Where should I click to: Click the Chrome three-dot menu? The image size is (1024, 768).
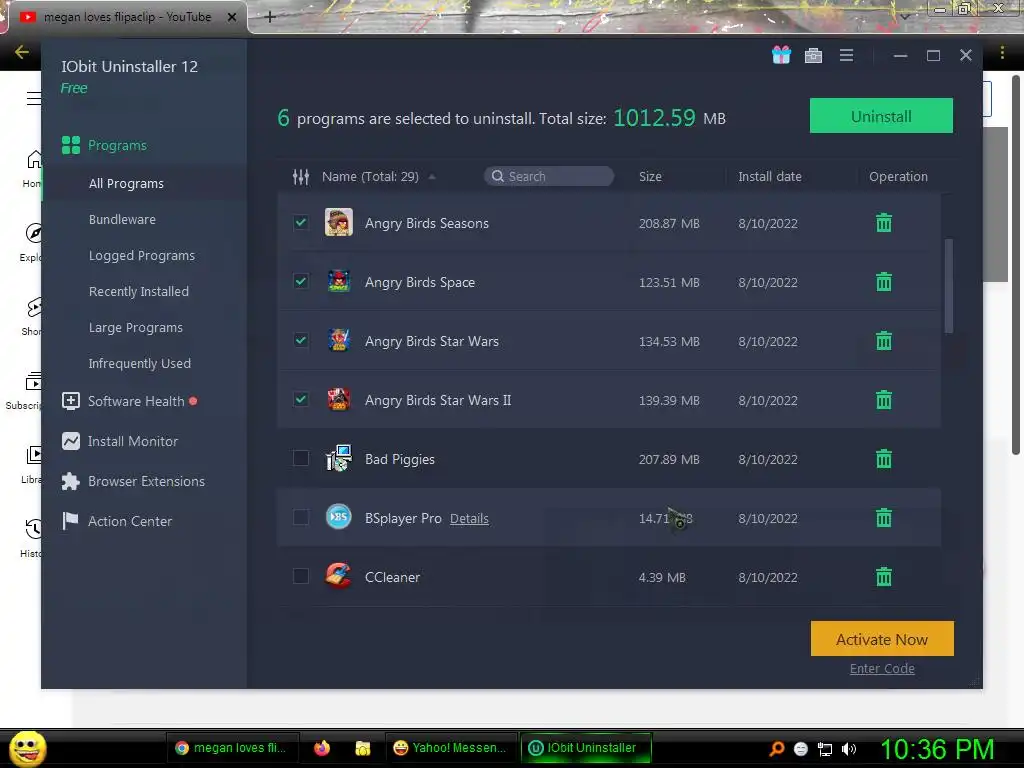point(1002,52)
